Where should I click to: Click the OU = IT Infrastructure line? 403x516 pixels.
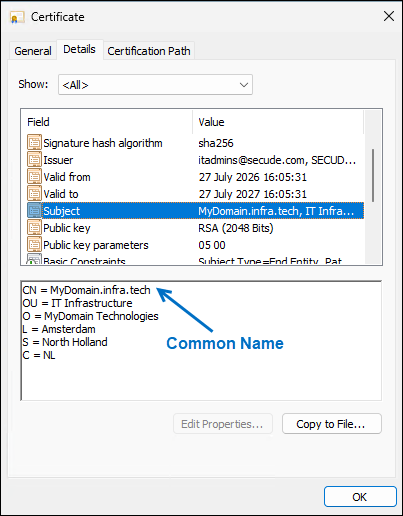pos(77,303)
